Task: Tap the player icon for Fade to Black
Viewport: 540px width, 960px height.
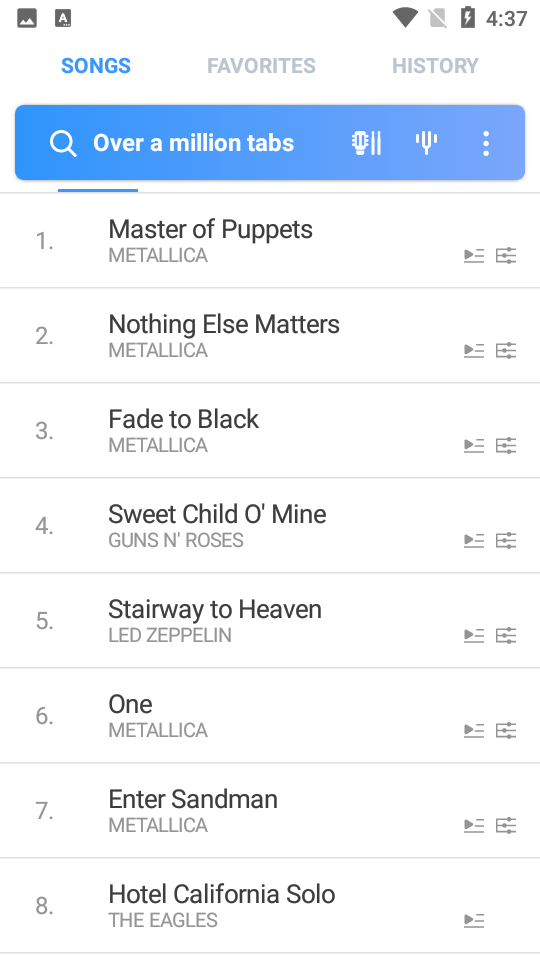Action: click(474, 445)
